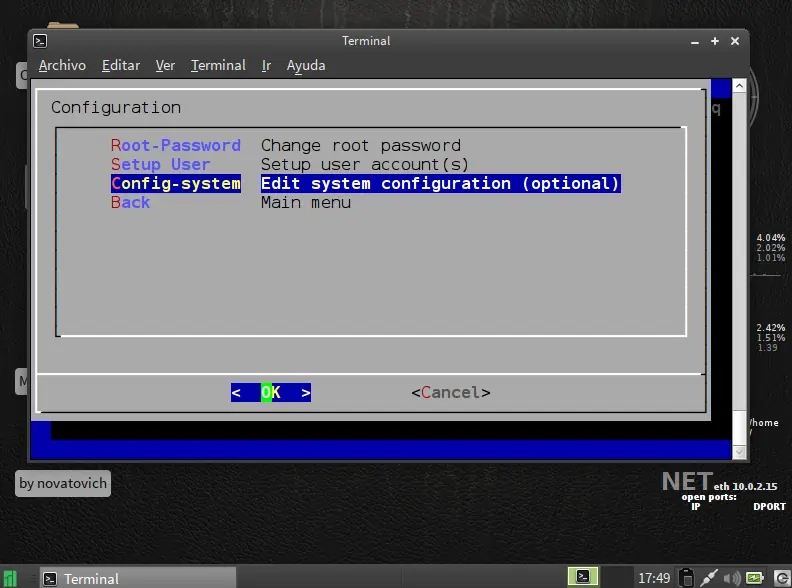Image resolution: width=792 pixels, height=588 pixels.
Task: Click the terminal icon in the title bar
Action: (x=40, y=41)
